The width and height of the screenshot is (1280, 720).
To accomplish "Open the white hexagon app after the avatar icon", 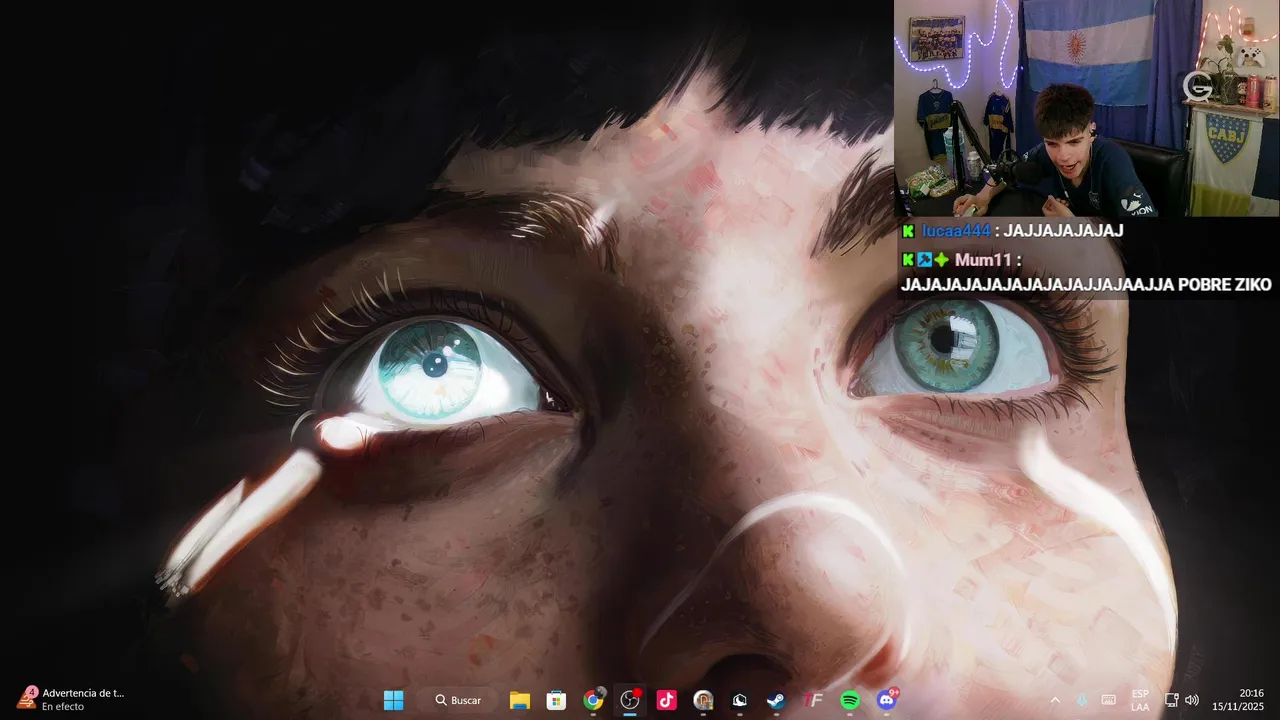I will coord(740,700).
